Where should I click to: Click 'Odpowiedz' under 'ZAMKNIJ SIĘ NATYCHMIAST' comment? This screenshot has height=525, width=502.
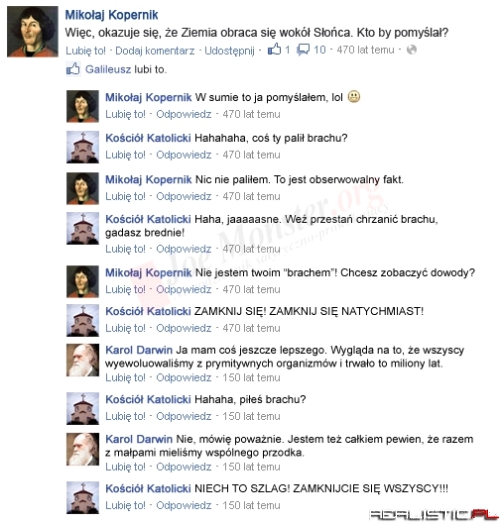click(x=184, y=328)
